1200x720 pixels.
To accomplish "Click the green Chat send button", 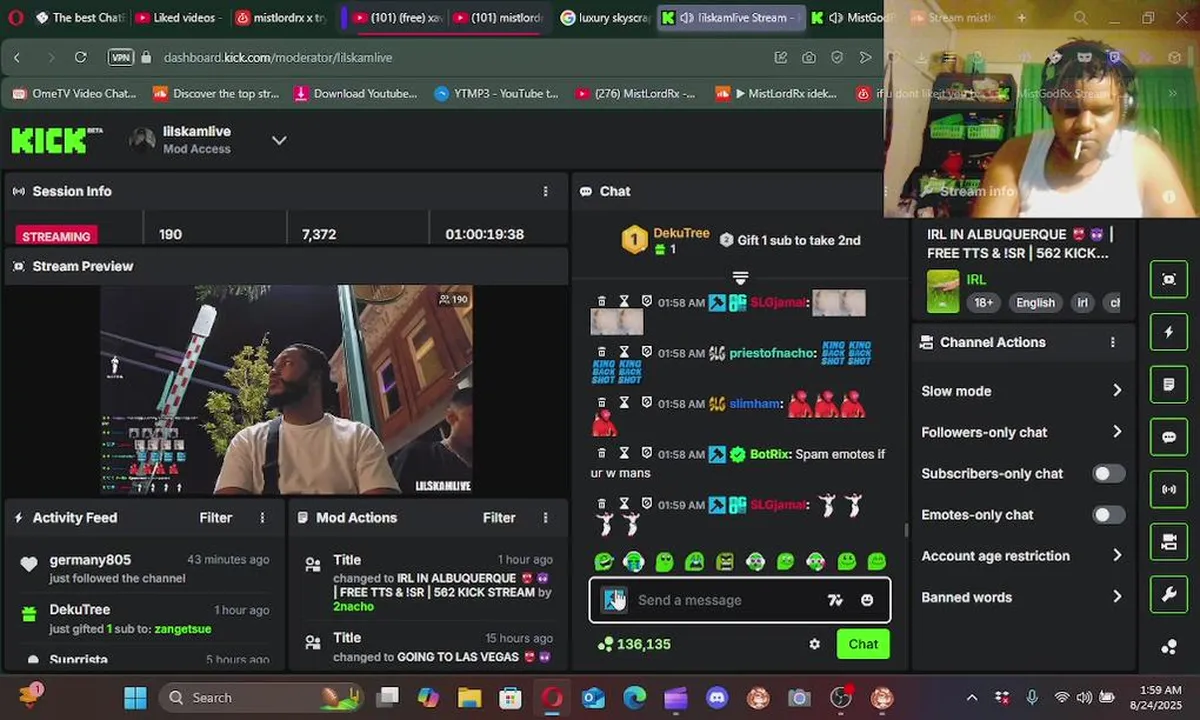I will point(863,644).
